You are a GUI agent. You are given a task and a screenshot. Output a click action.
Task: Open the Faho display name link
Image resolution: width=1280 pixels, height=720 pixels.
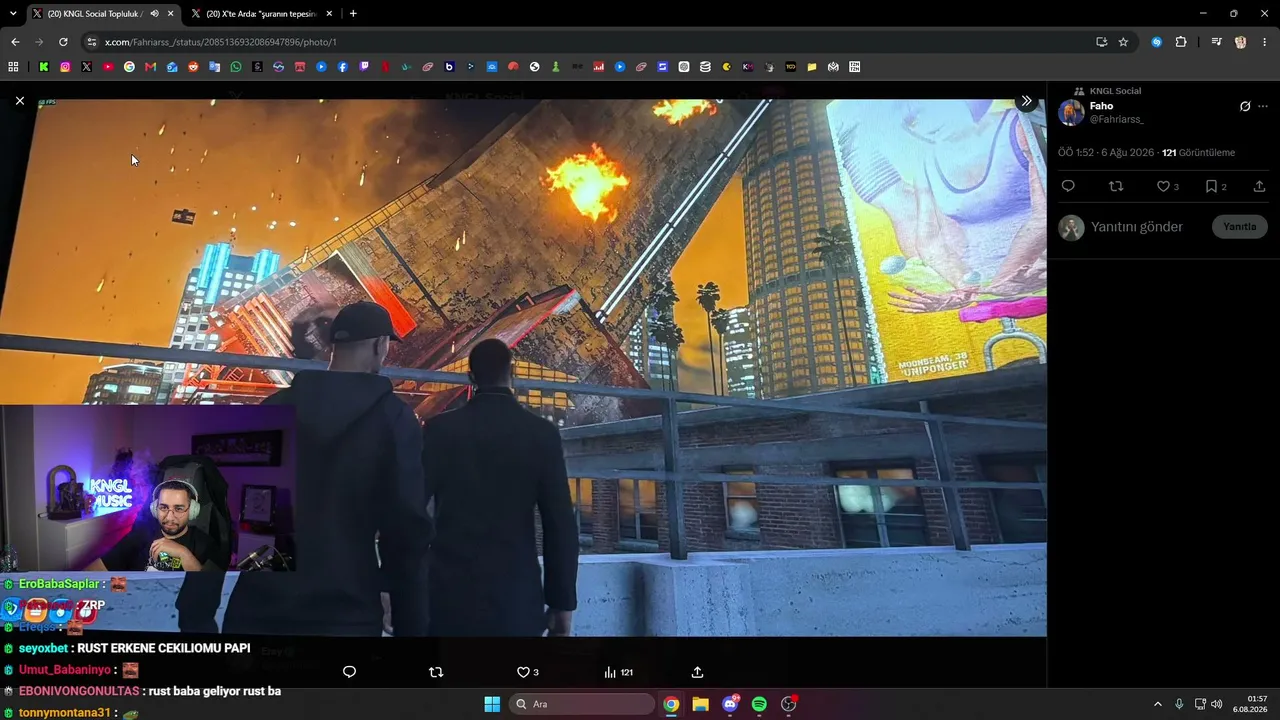click(x=1101, y=106)
